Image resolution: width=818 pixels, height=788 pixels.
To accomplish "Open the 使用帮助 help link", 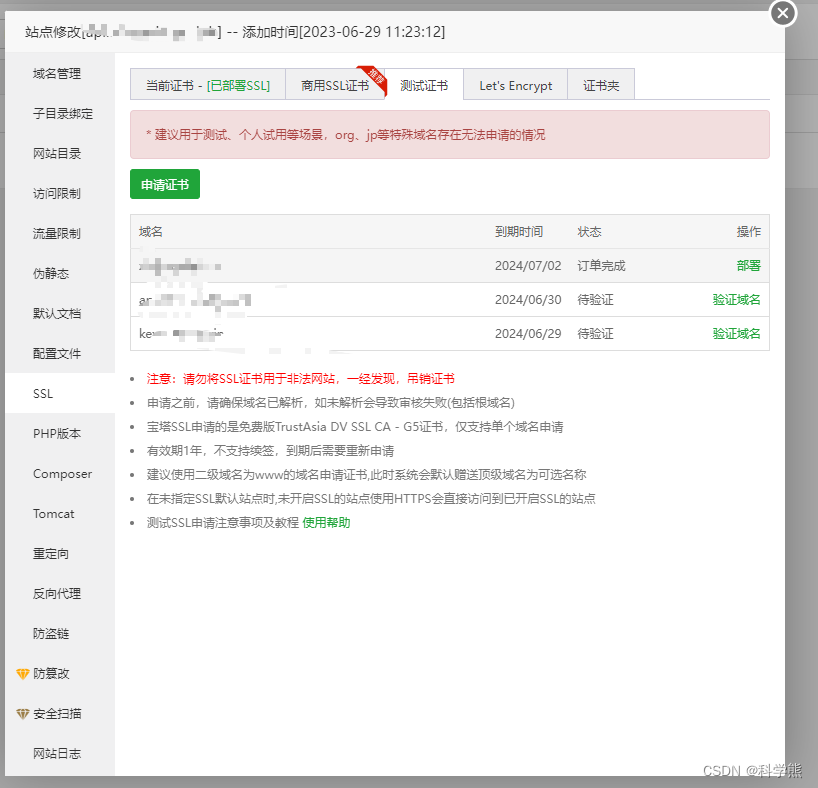I will 326,523.
